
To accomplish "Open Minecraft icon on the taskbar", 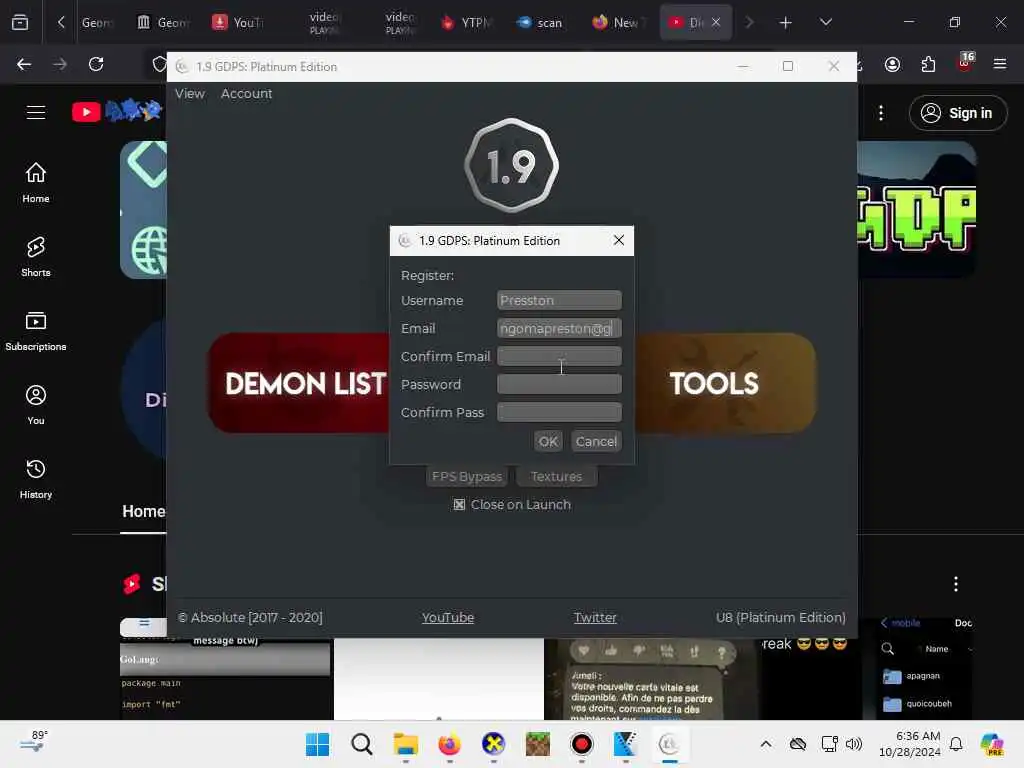I will 537,744.
